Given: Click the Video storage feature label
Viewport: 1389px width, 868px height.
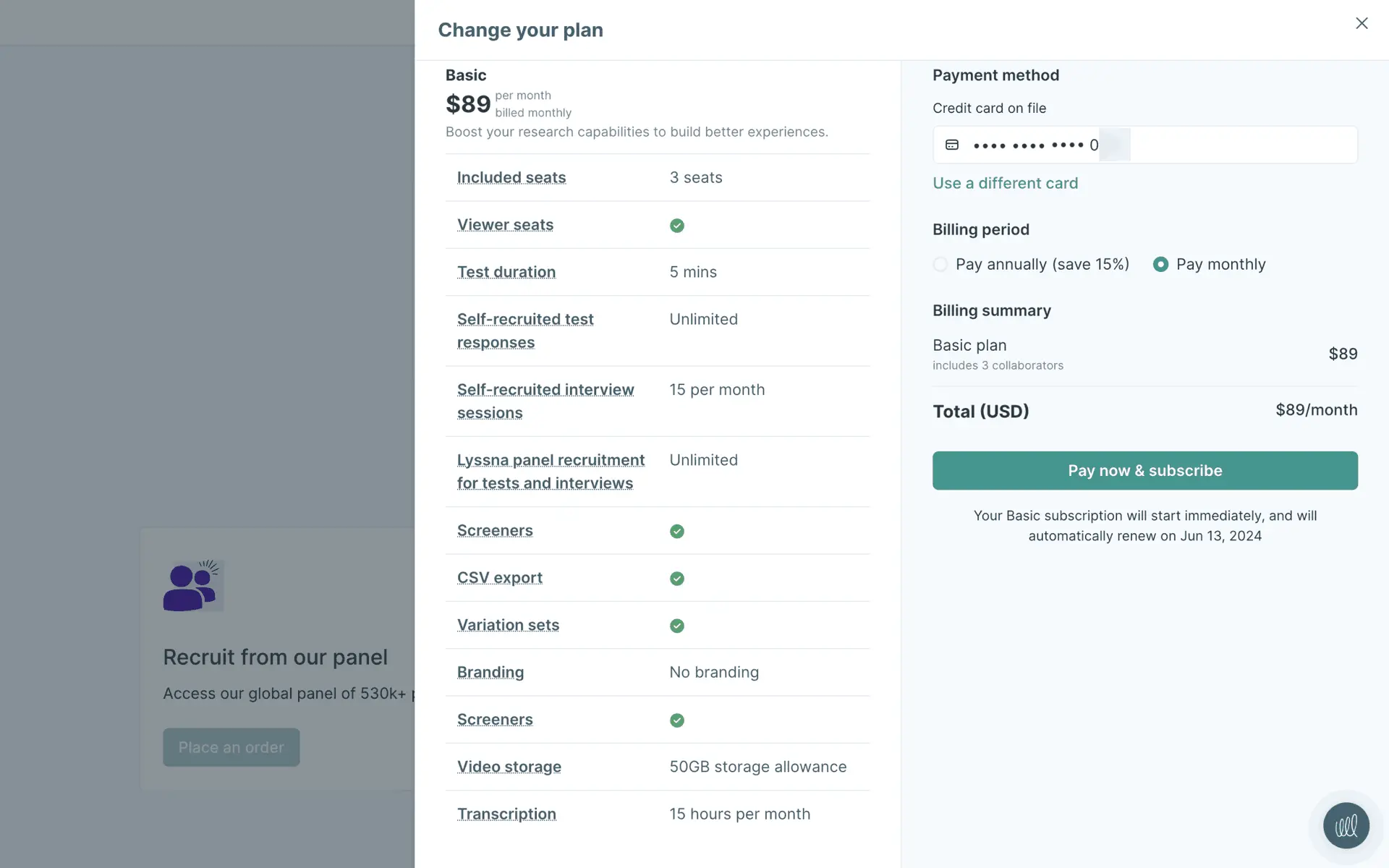Looking at the screenshot, I should [509, 767].
